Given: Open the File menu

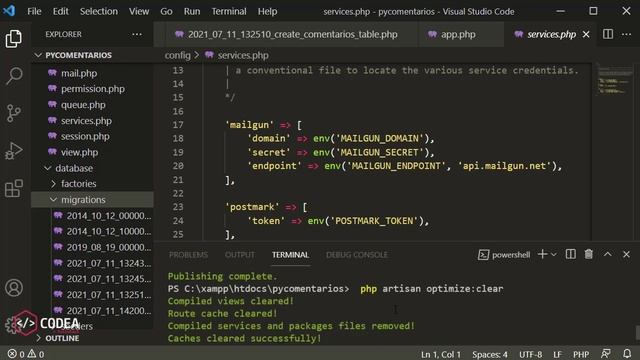Looking at the screenshot, I should [34, 11].
